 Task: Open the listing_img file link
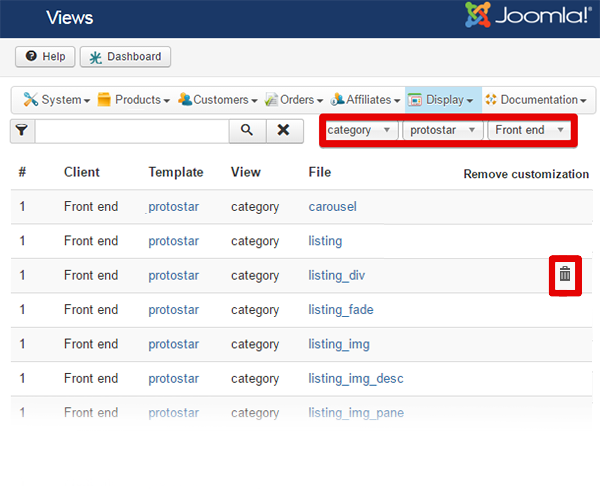click(339, 344)
